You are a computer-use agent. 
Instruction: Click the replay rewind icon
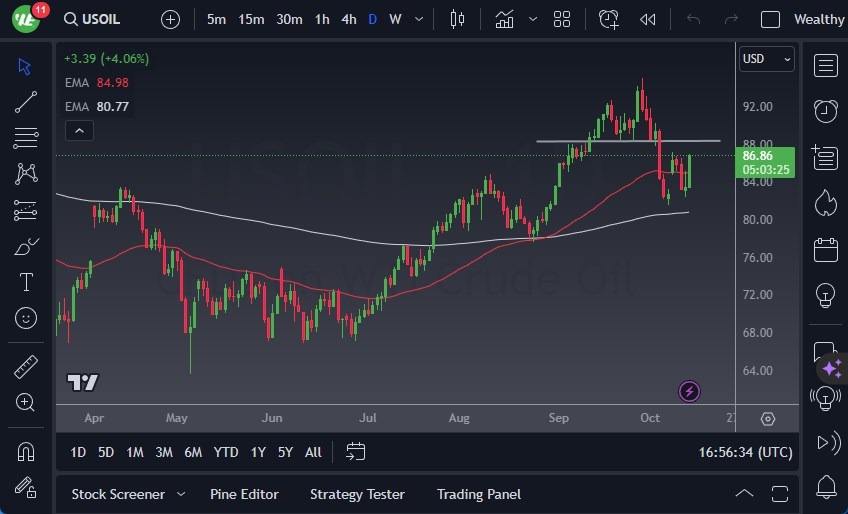click(648, 19)
